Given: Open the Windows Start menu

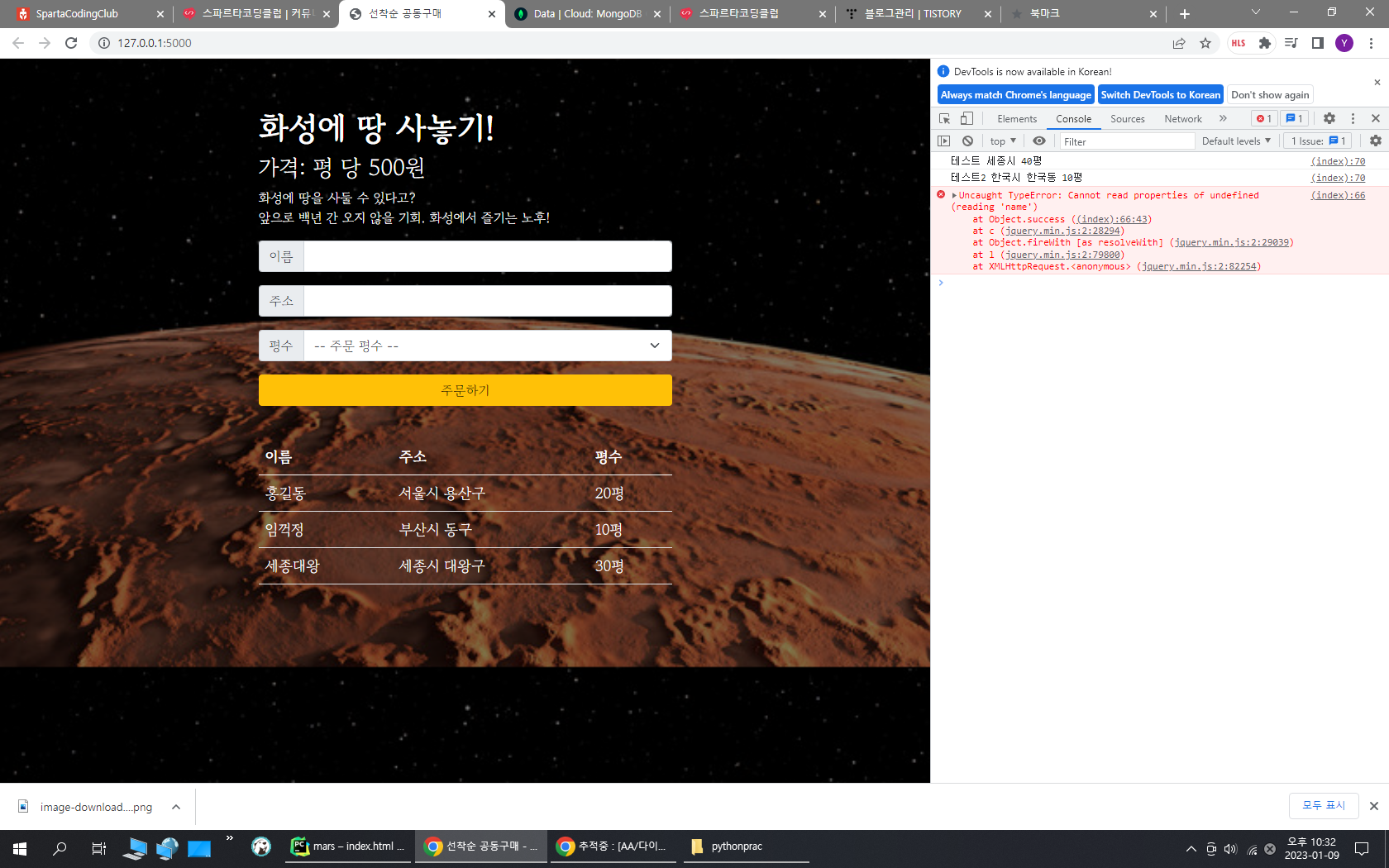Looking at the screenshot, I should pyautogui.click(x=20, y=848).
